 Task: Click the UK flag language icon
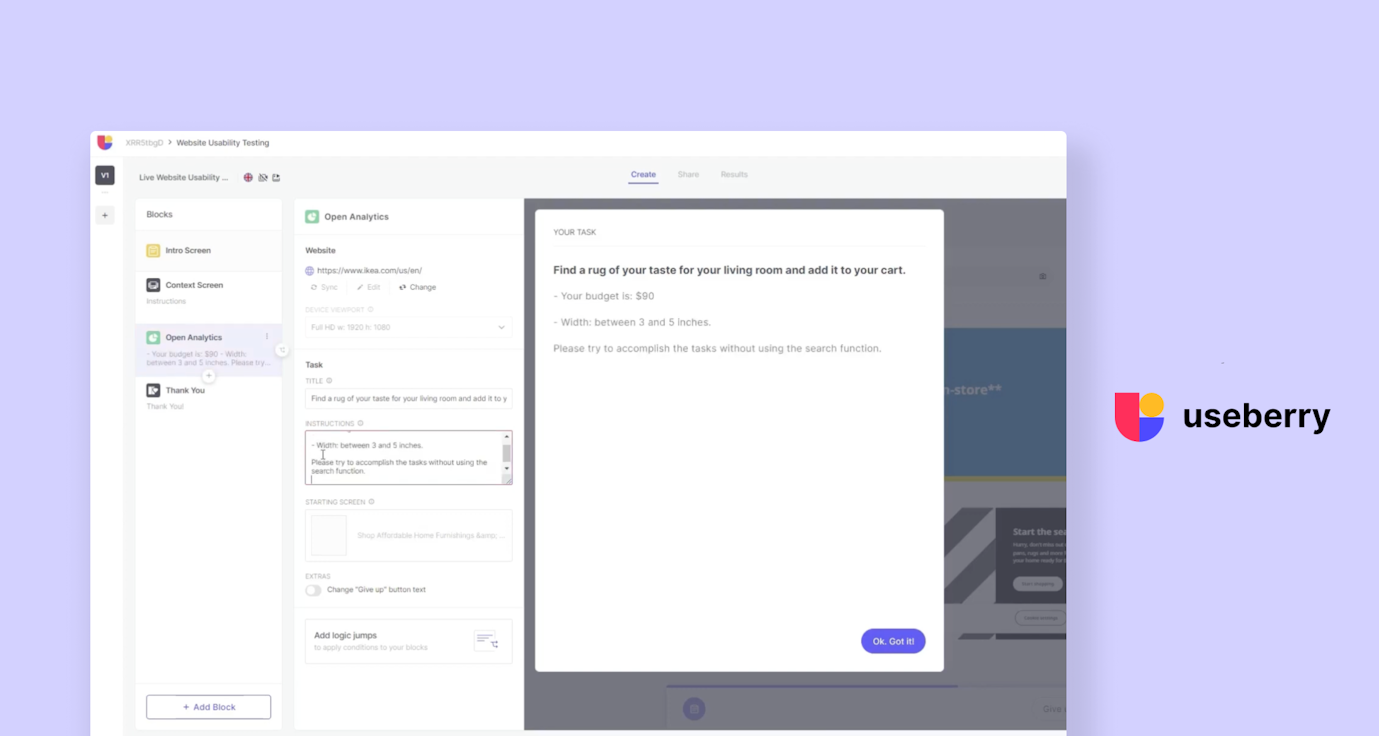coord(248,178)
